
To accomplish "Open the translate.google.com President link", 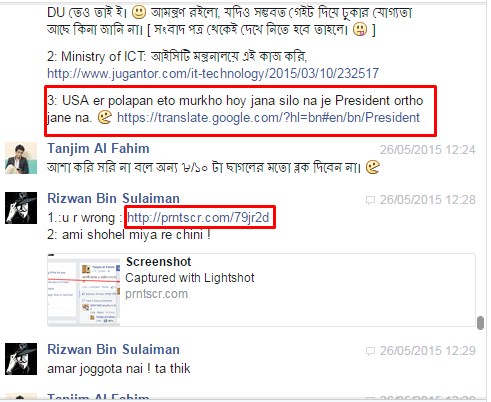I will pos(268,118).
